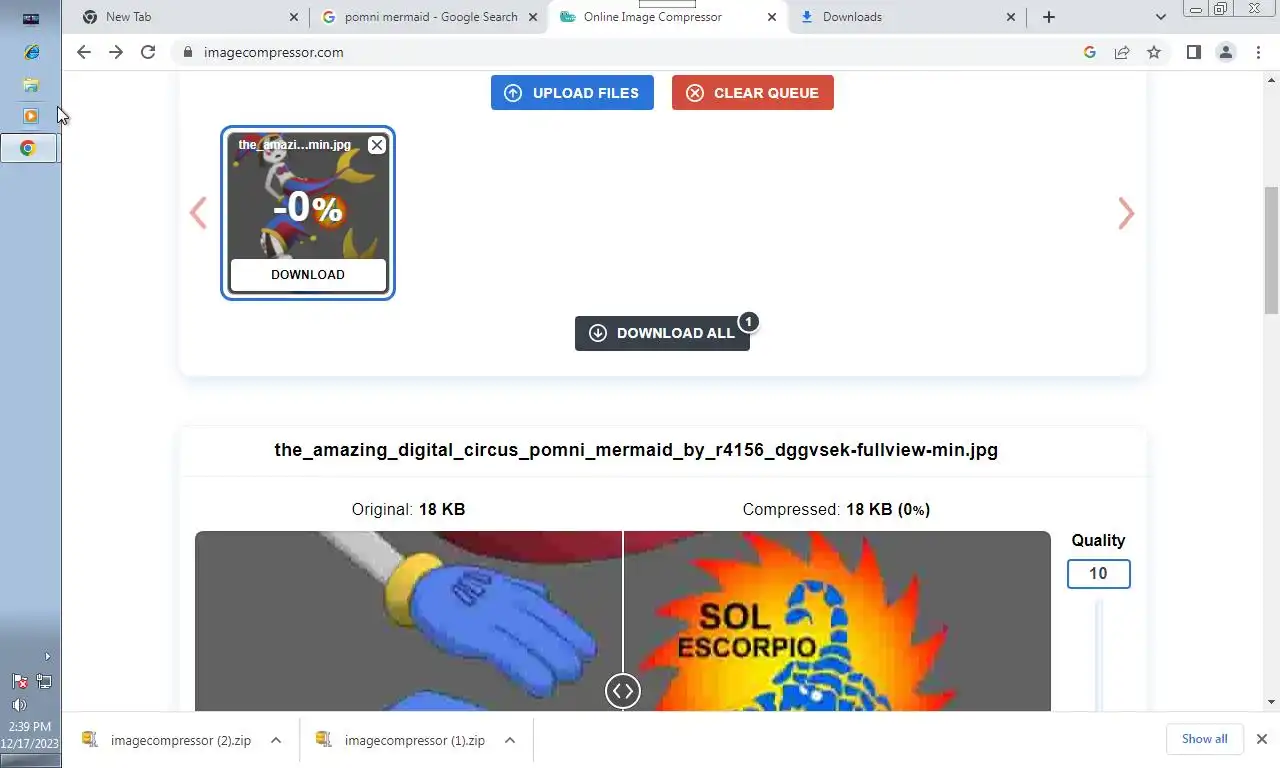Switch to pomni mermaid Google Search tab
The height and width of the screenshot is (768, 1280).
[430, 17]
